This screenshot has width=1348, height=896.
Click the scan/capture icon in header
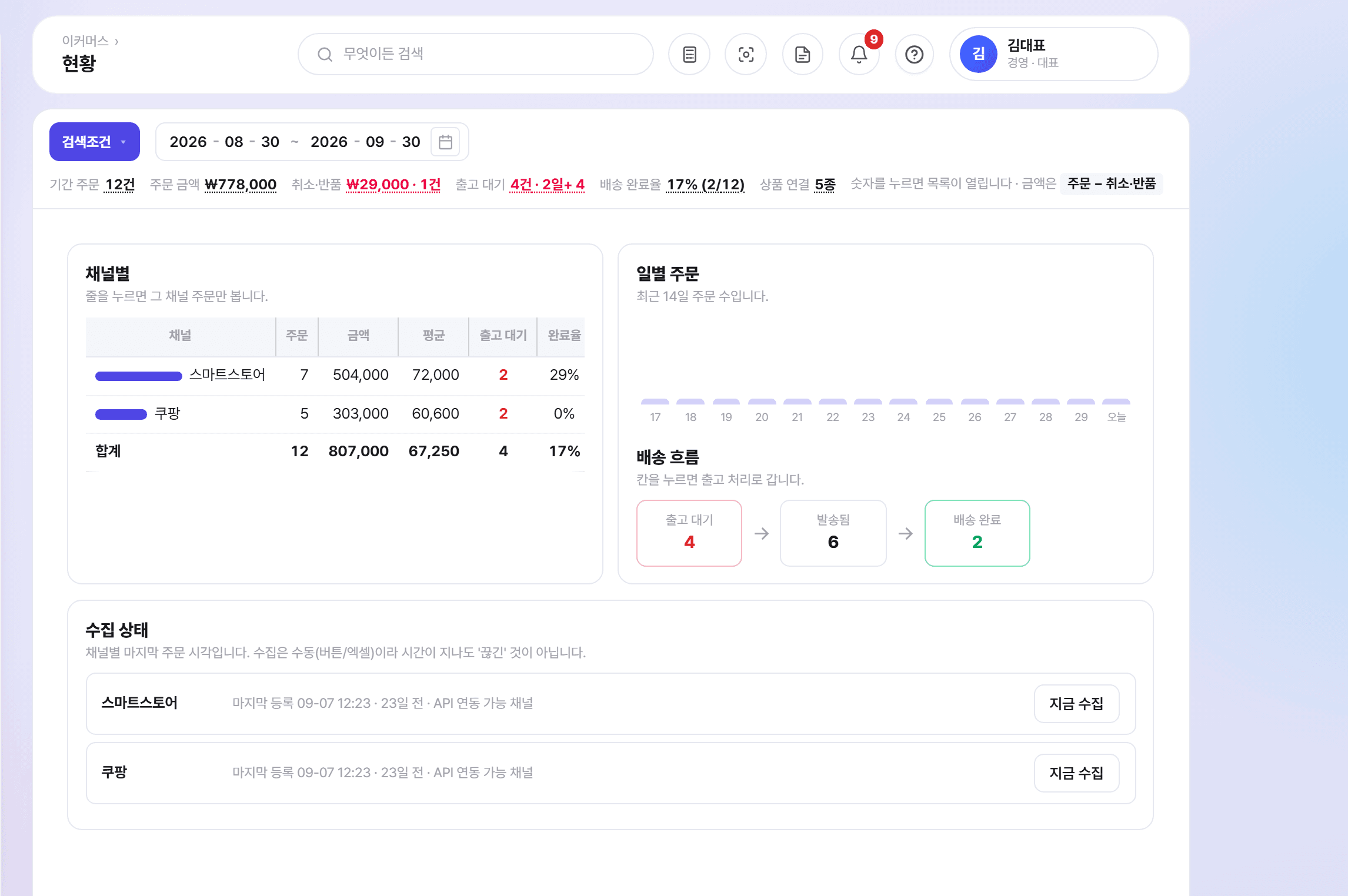pyautogui.click(x=746, y=55)
